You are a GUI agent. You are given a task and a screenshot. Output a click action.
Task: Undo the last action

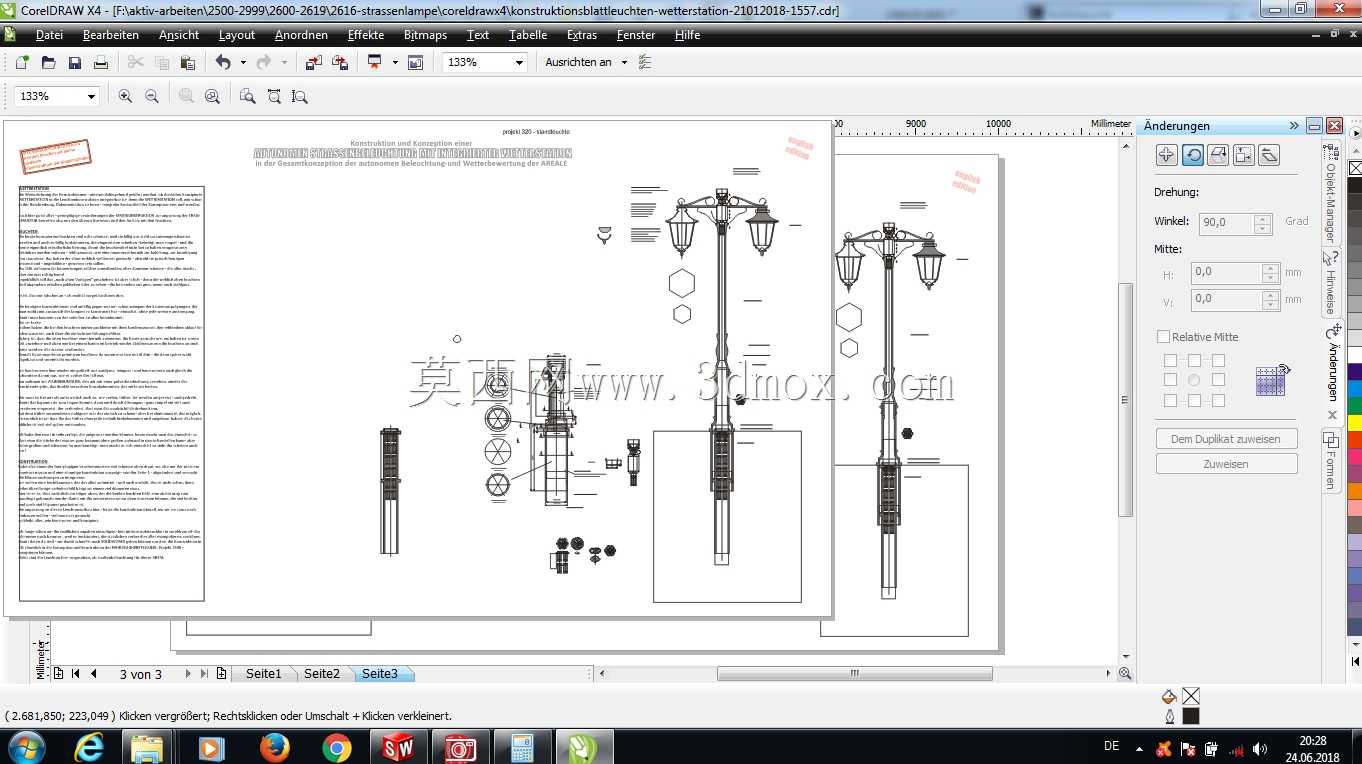coord(223,62)
